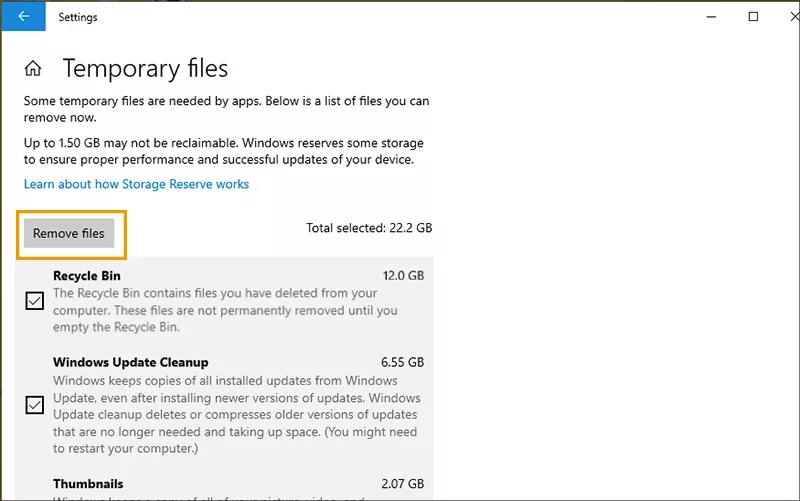Click the 2.07 GB Thumbnails size

pyautogui.click(x=403, y=483)
